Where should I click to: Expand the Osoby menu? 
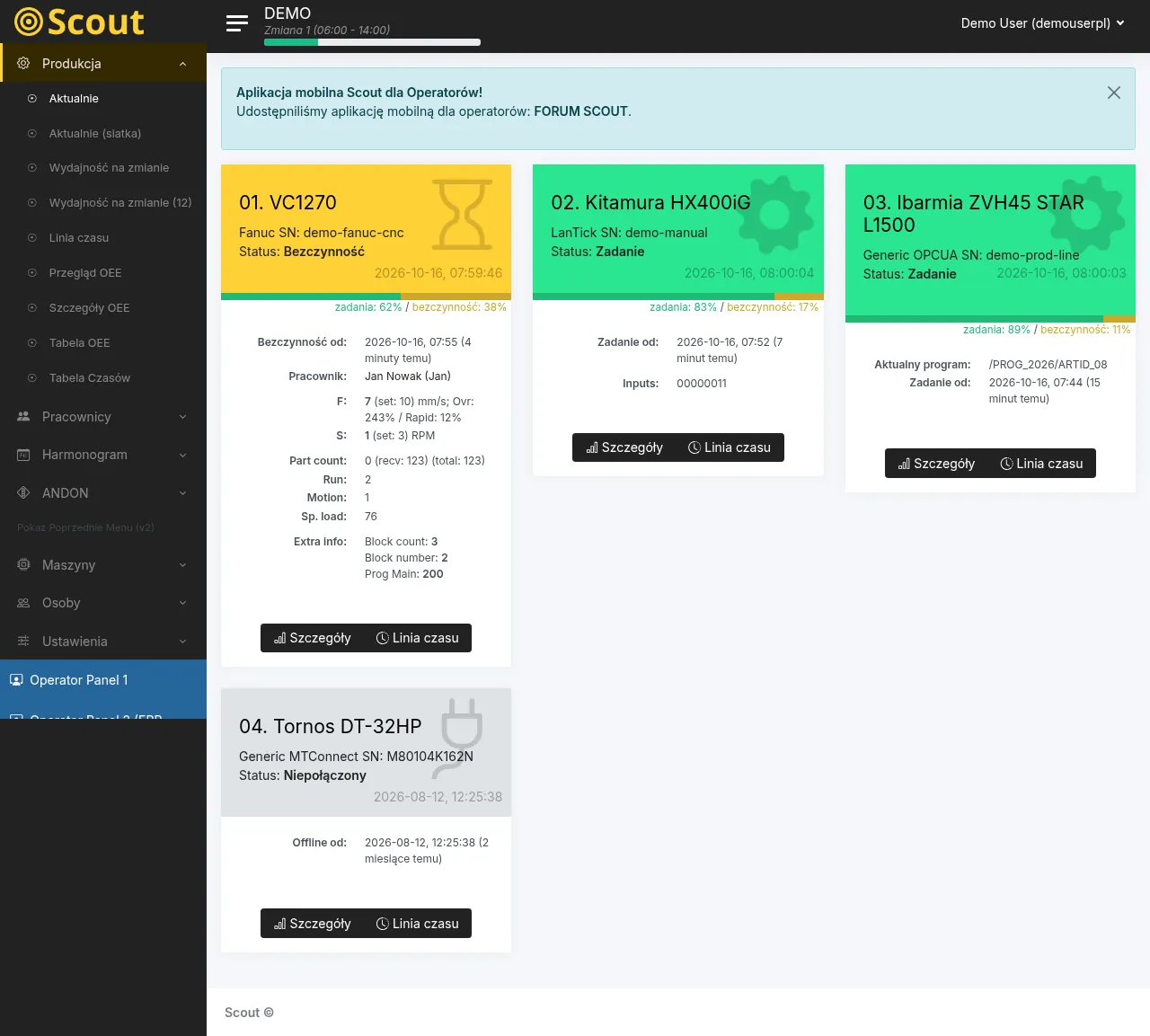(183, 603)
